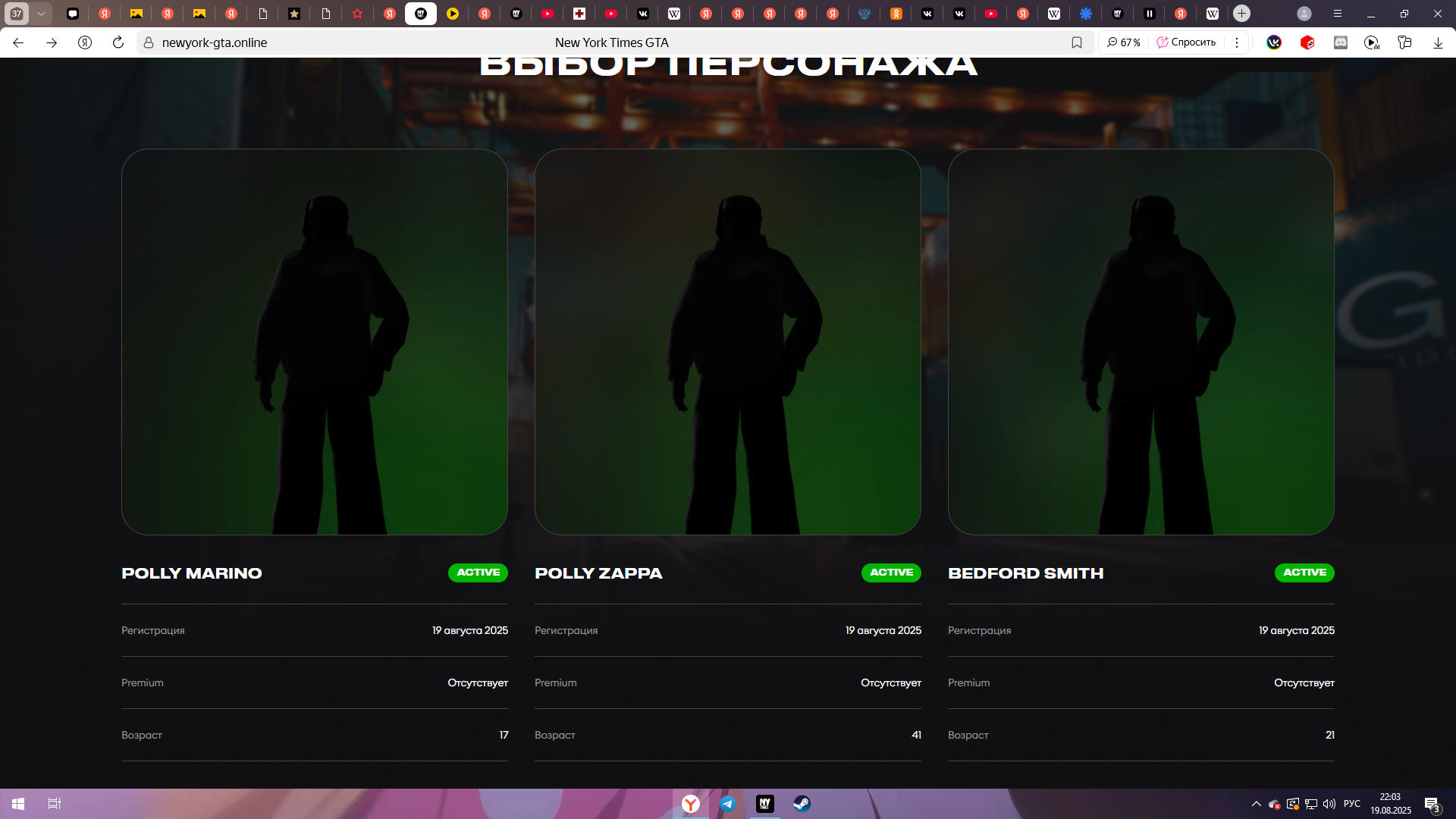
Task: Open the media playback control icon
Action: [x=1372, y=42]
